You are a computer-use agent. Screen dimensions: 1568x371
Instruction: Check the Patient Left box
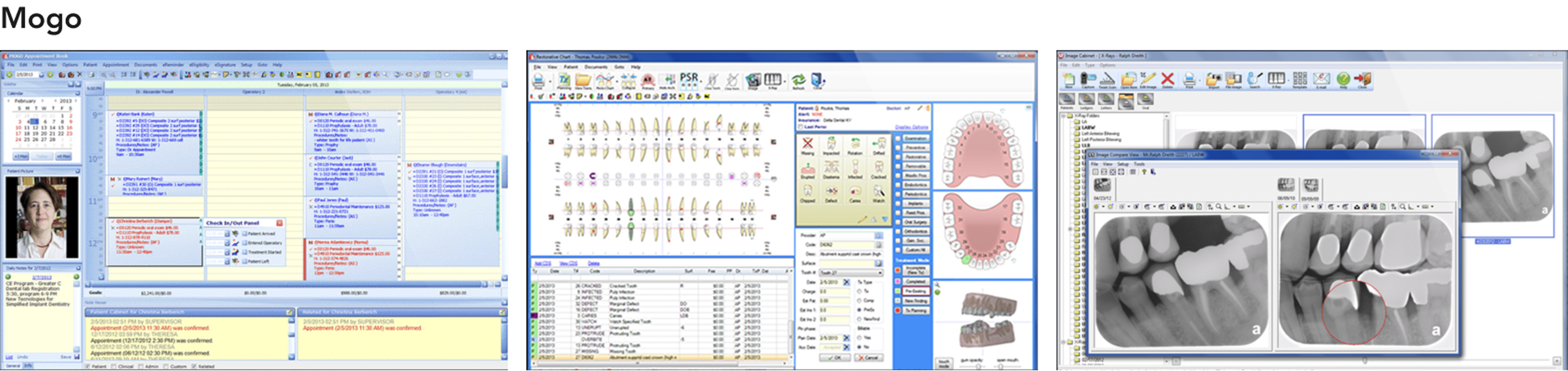click(244, 261)
